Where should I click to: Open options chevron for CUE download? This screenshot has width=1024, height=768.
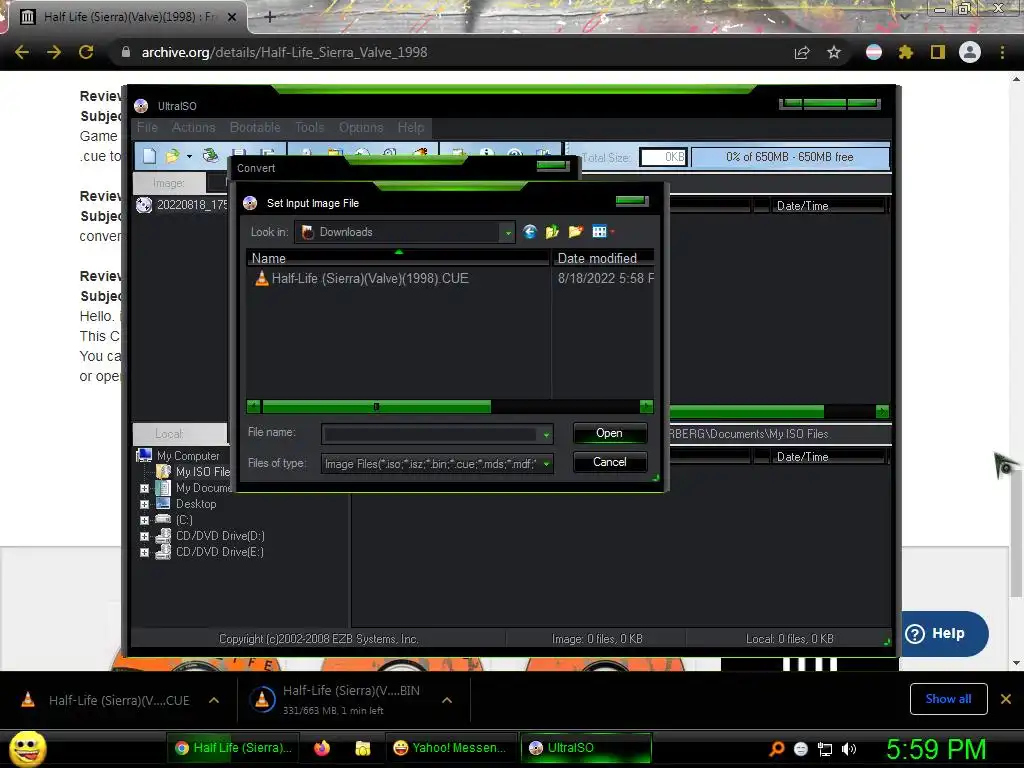pyautogui.click(x=214, y=700)
